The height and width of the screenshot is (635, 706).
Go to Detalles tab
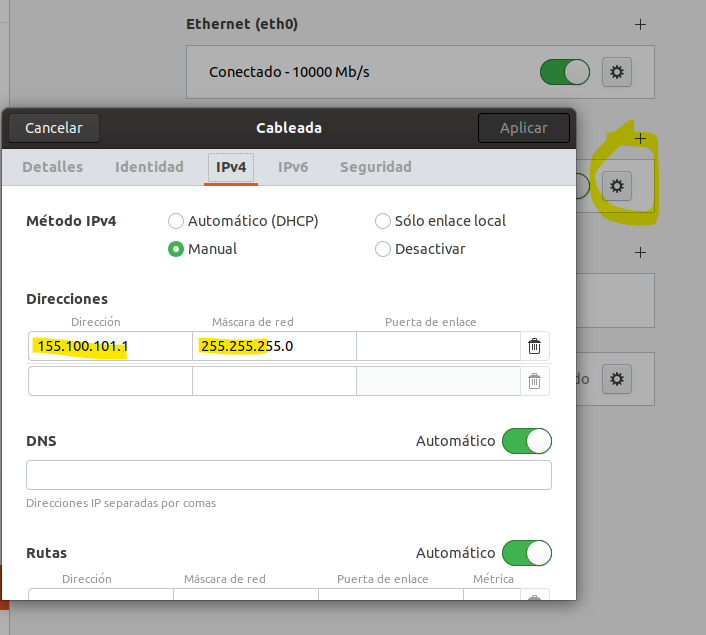(x=53, y=167)
